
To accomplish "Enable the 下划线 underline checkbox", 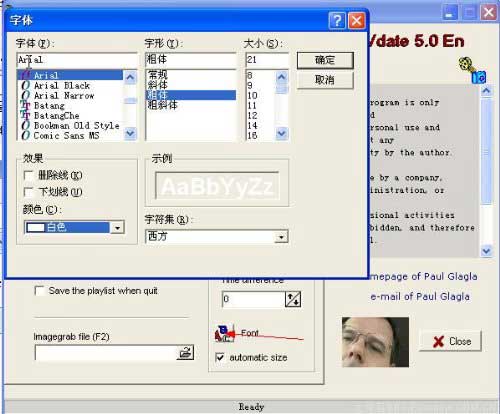I will (x=29, y=192).
